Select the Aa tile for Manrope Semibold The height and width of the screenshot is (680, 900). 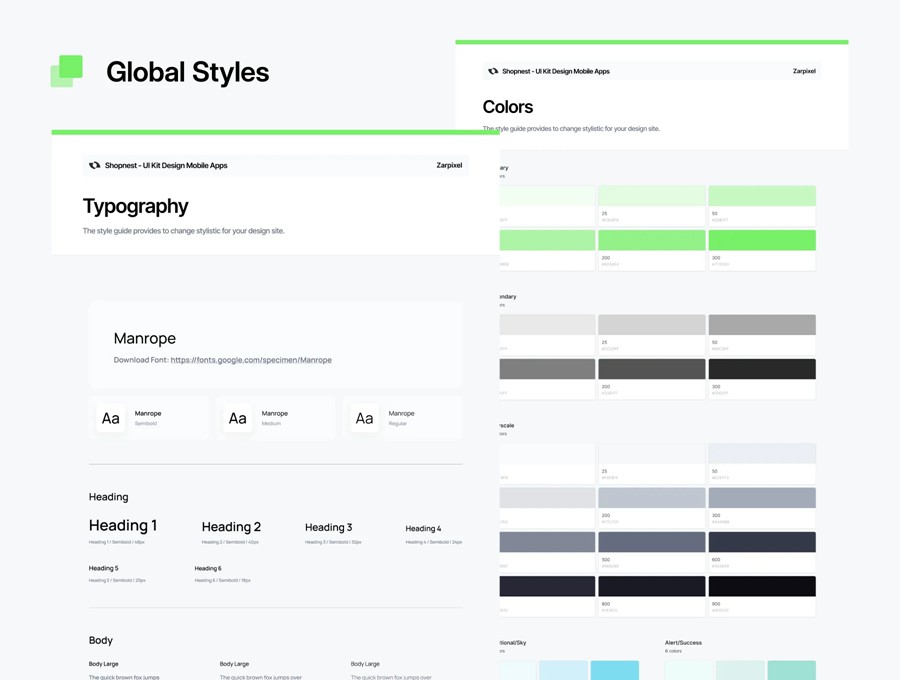[111, 419]
